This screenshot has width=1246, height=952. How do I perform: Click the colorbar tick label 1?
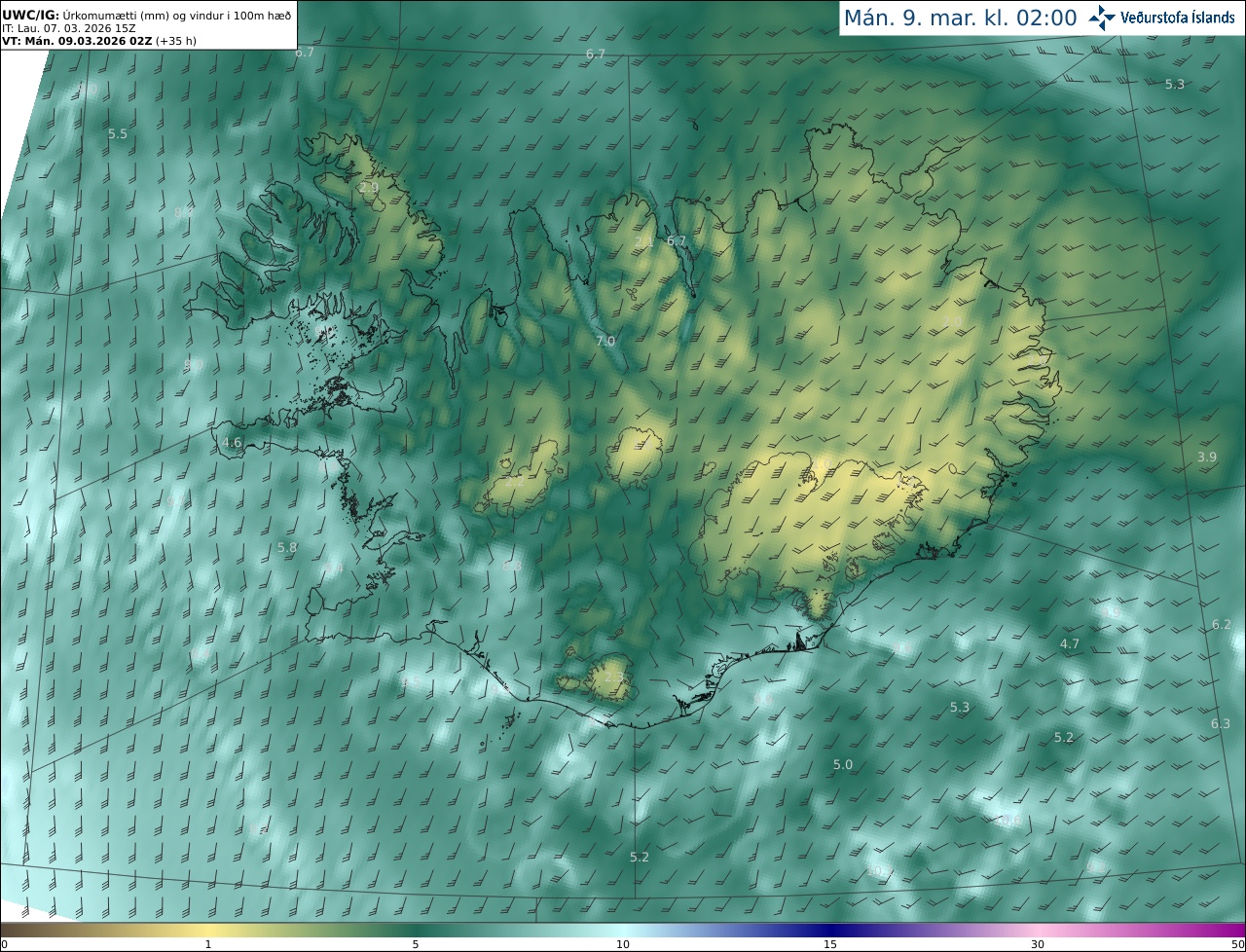click(208, 944)
